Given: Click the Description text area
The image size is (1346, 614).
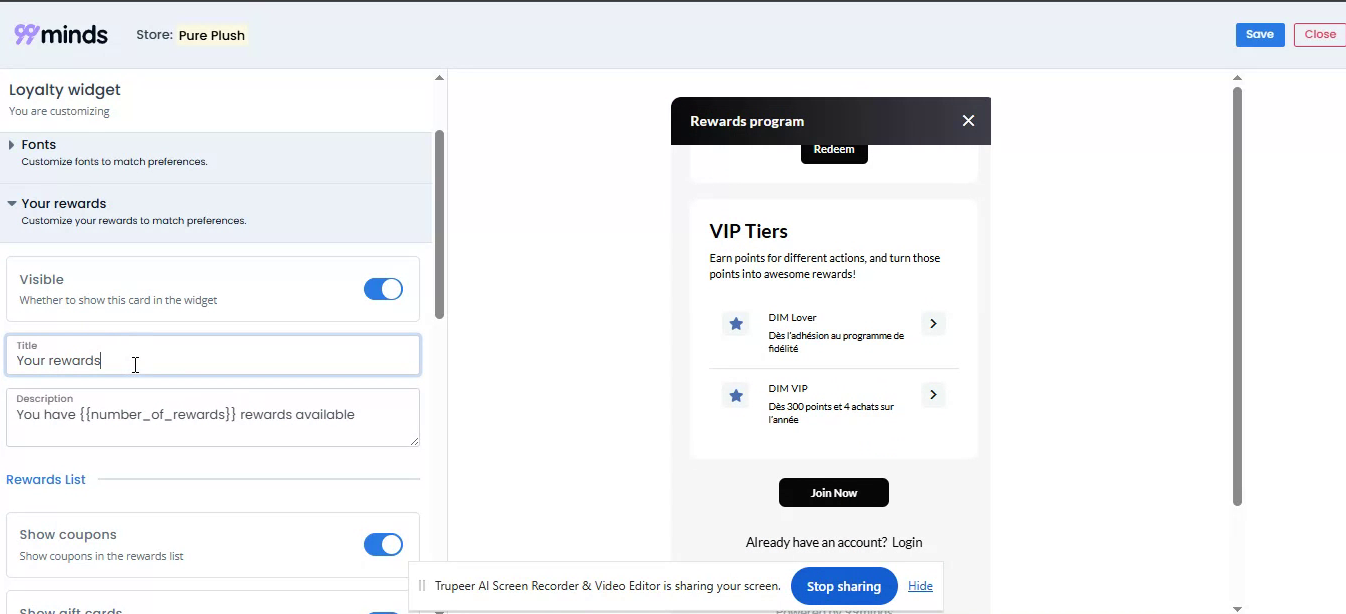Looking at the screenshot, I should coord(213,417).
